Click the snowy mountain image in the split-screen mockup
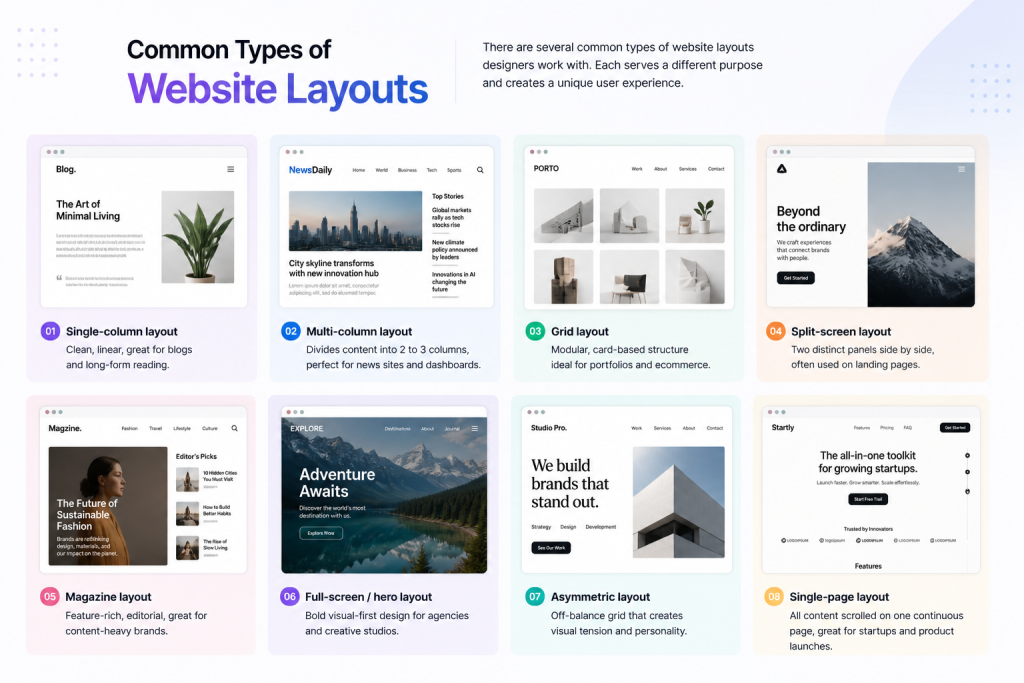The width and height of the screenshot is (1024, 683). [921, 234]
